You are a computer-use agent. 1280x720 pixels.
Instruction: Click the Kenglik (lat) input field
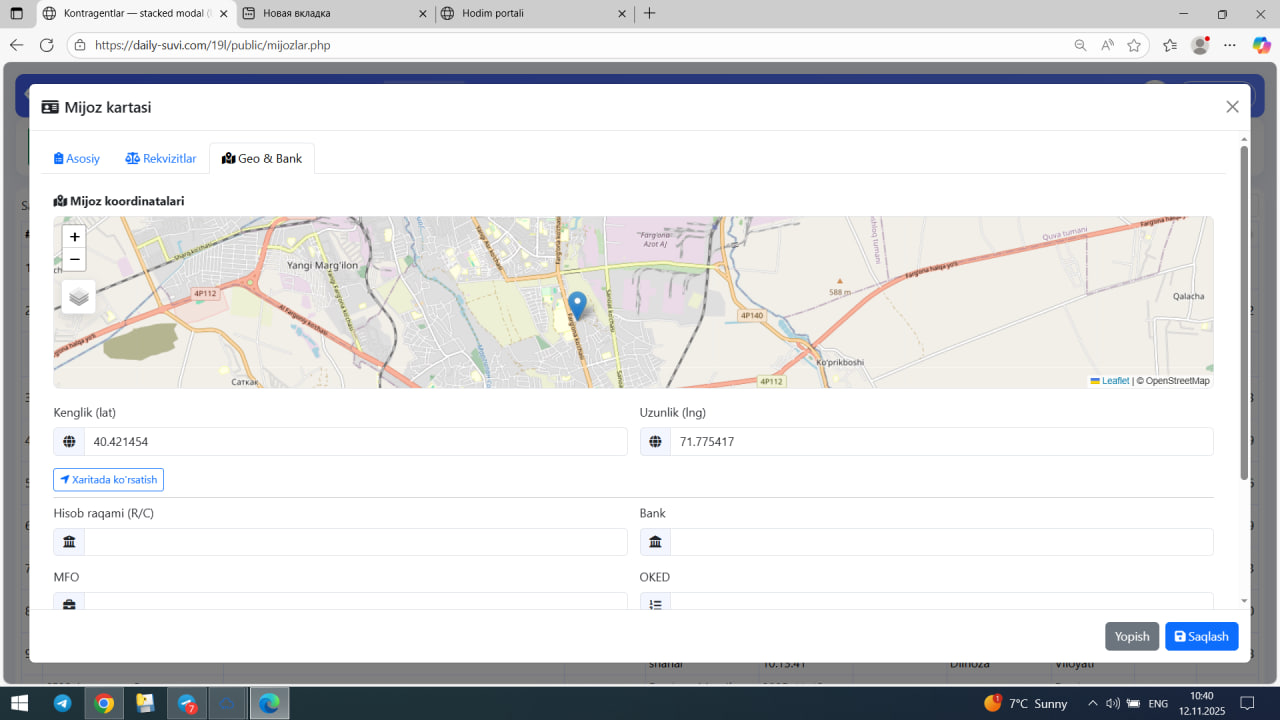tap(355, 442)
